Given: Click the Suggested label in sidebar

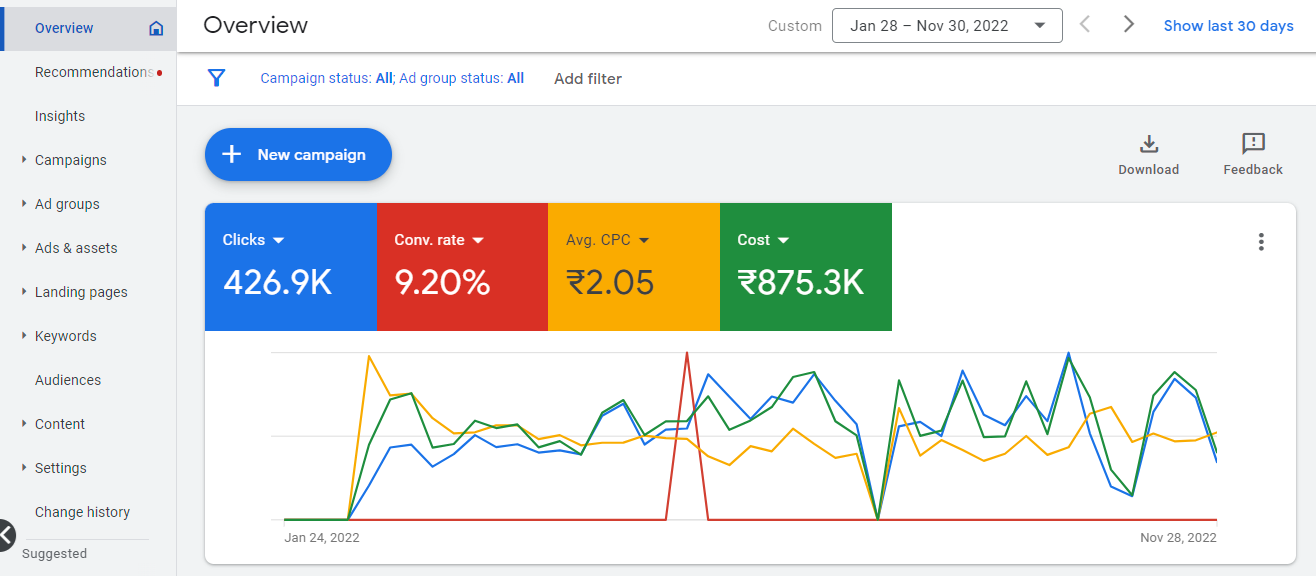Looking at the screenshot, I should click(x=54, y=554).
